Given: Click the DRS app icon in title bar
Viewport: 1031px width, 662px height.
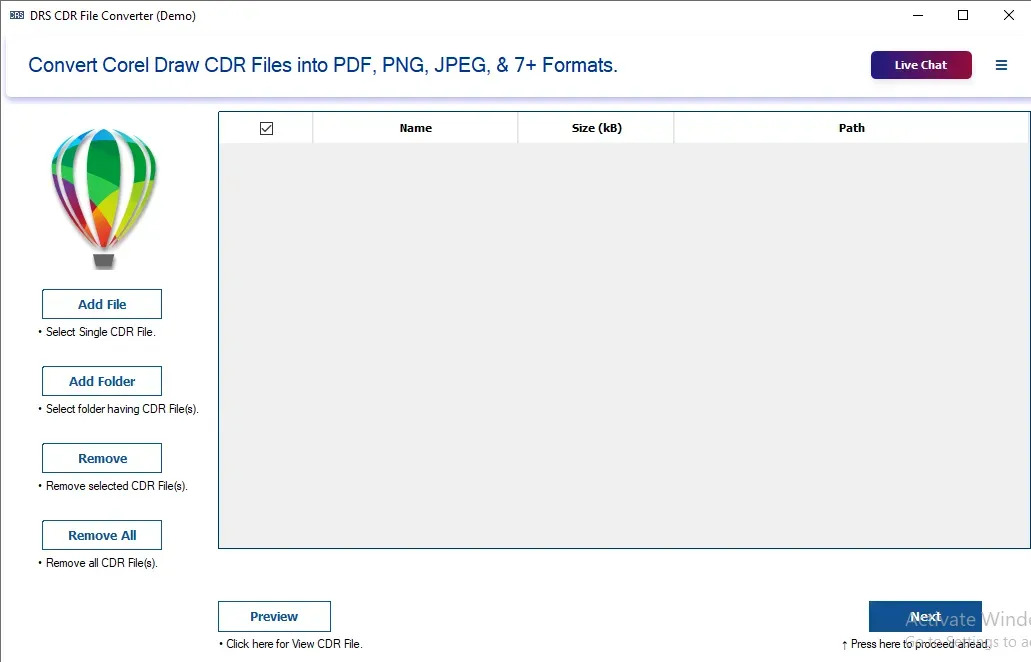Looking at the screenshot, I should 16,15.
